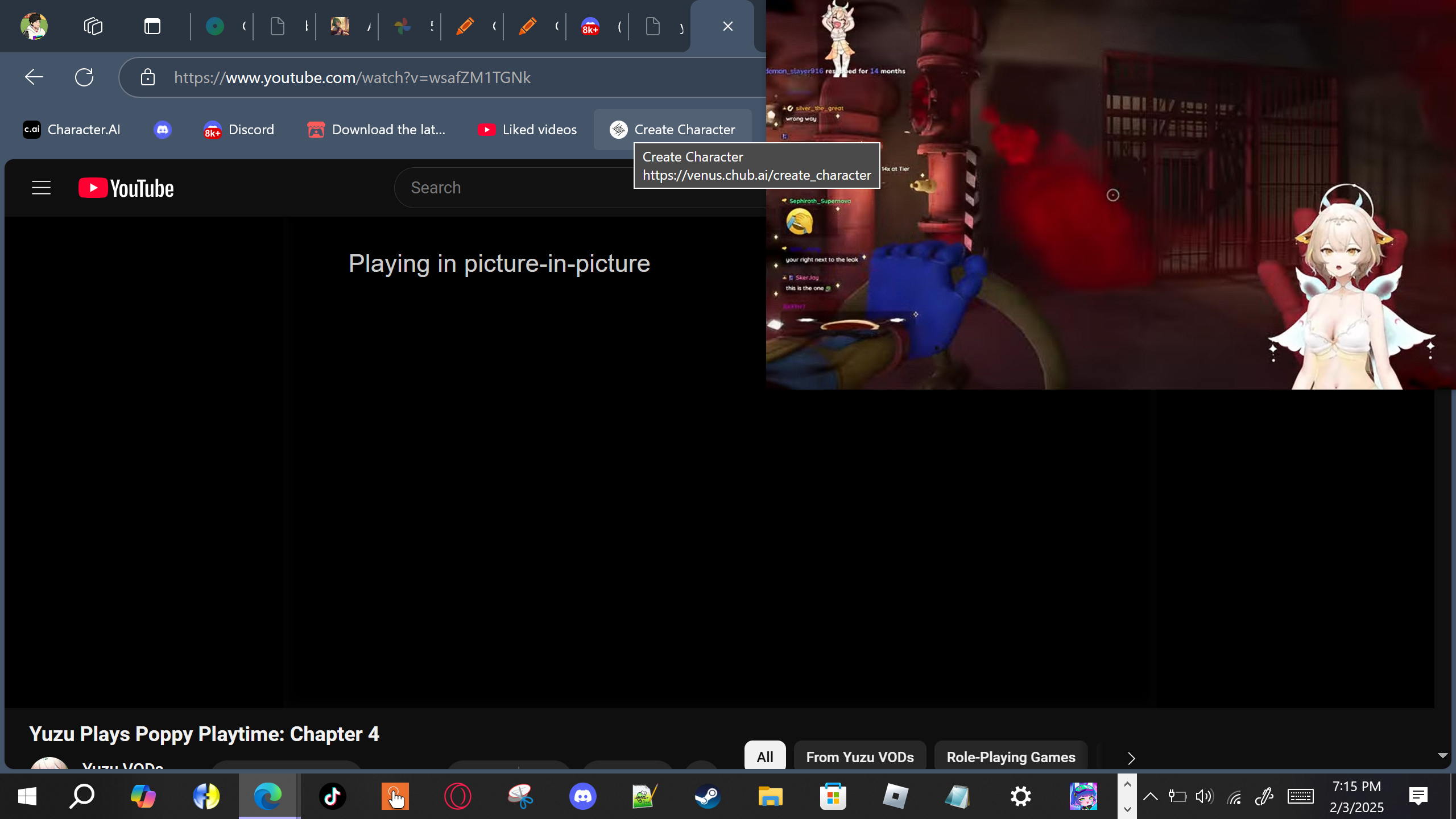This screenshot has width=1456, height=819.
Task: Switch to the Google Photos pinwheel tab
Action: (403, 26)
